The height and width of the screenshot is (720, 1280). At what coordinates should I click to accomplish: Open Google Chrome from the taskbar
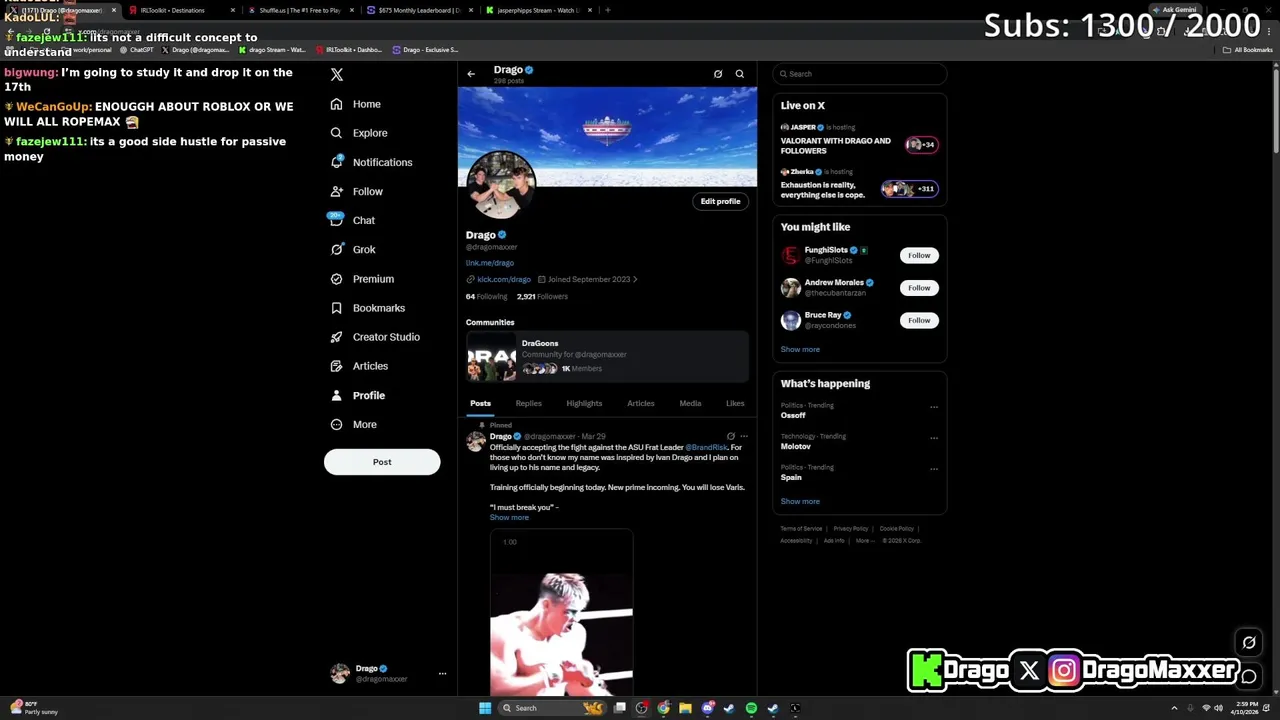pos(663,708)
